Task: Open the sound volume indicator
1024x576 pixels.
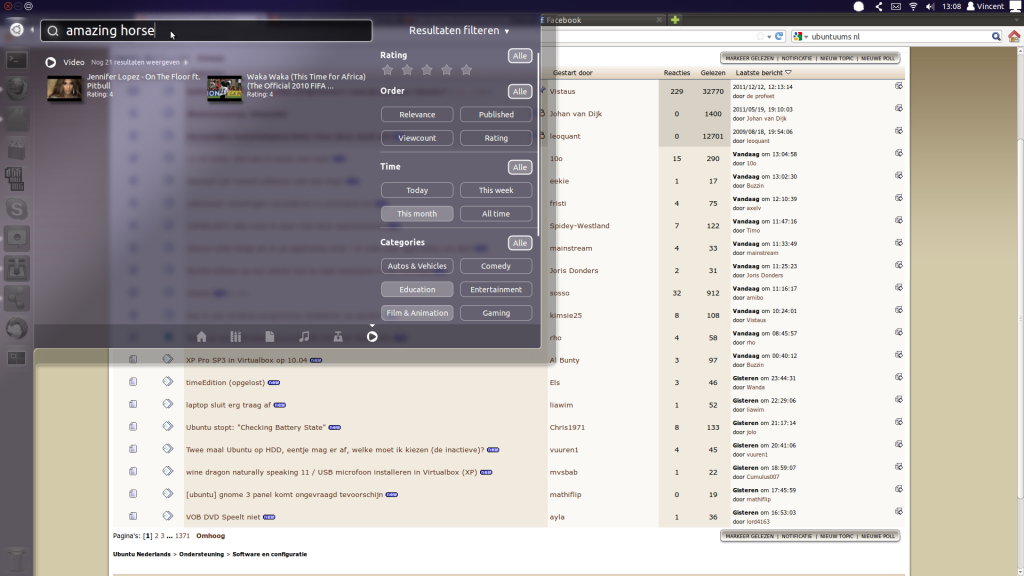Action: coord(935,7)
